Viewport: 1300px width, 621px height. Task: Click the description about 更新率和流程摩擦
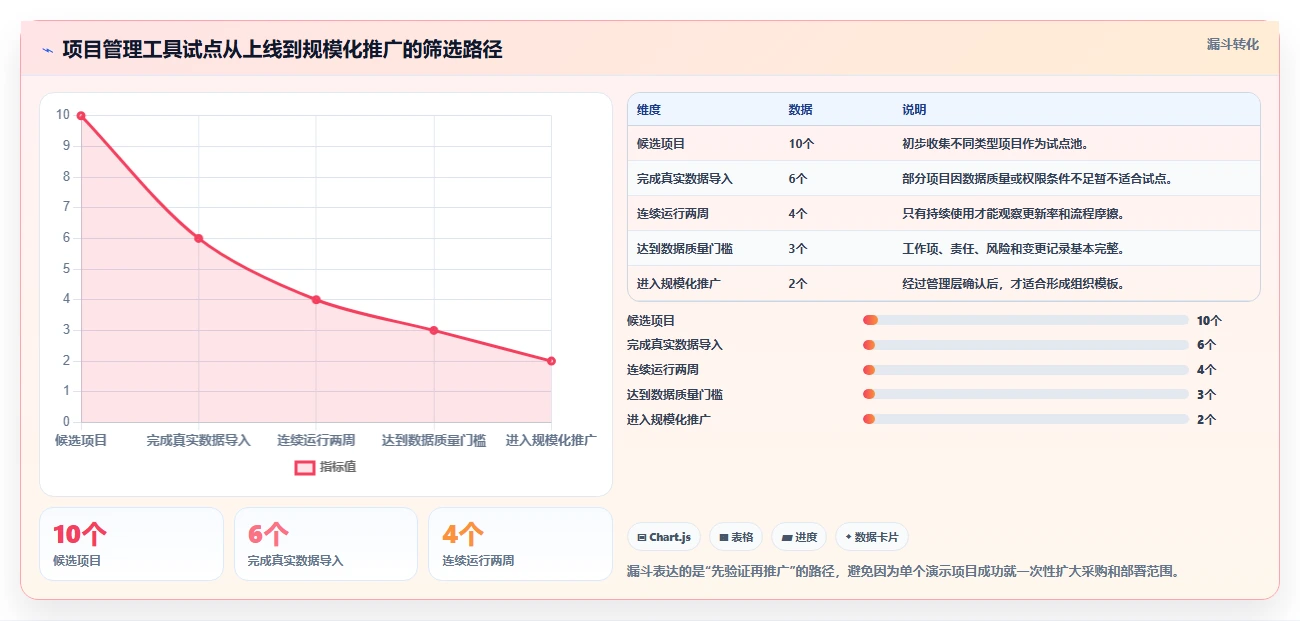coord(1014,214)
